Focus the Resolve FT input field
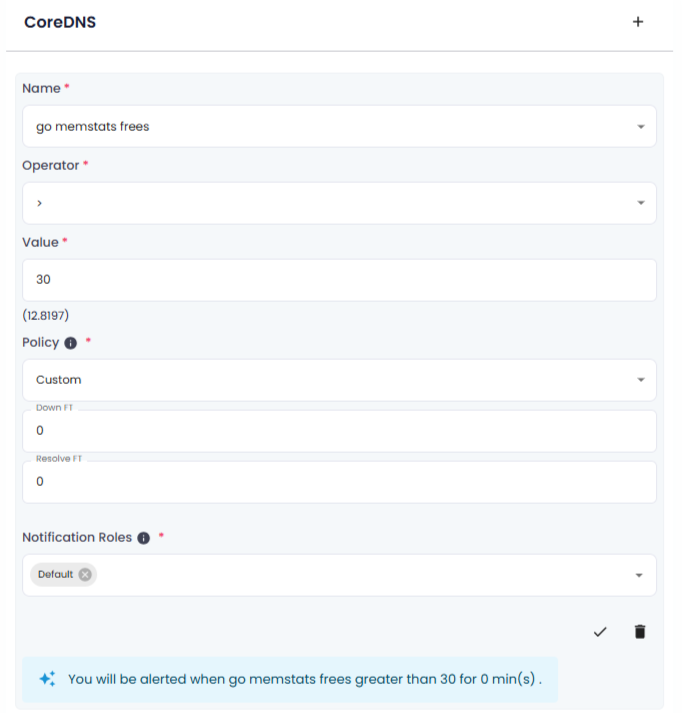Image resolution: width=682 pixels, height=713 pixels. pos(339,482)
